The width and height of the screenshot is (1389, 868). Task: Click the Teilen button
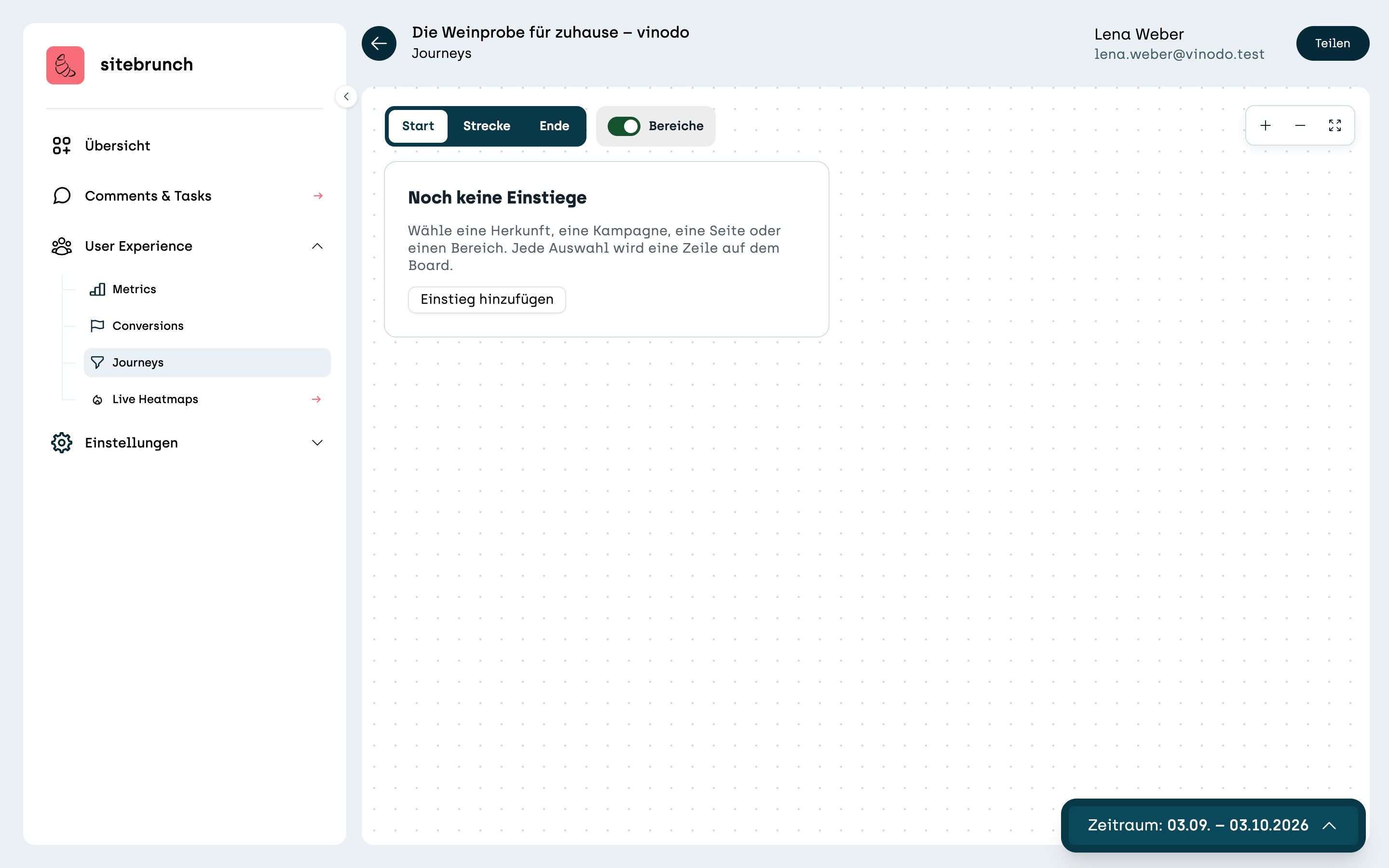[1333, 43]
